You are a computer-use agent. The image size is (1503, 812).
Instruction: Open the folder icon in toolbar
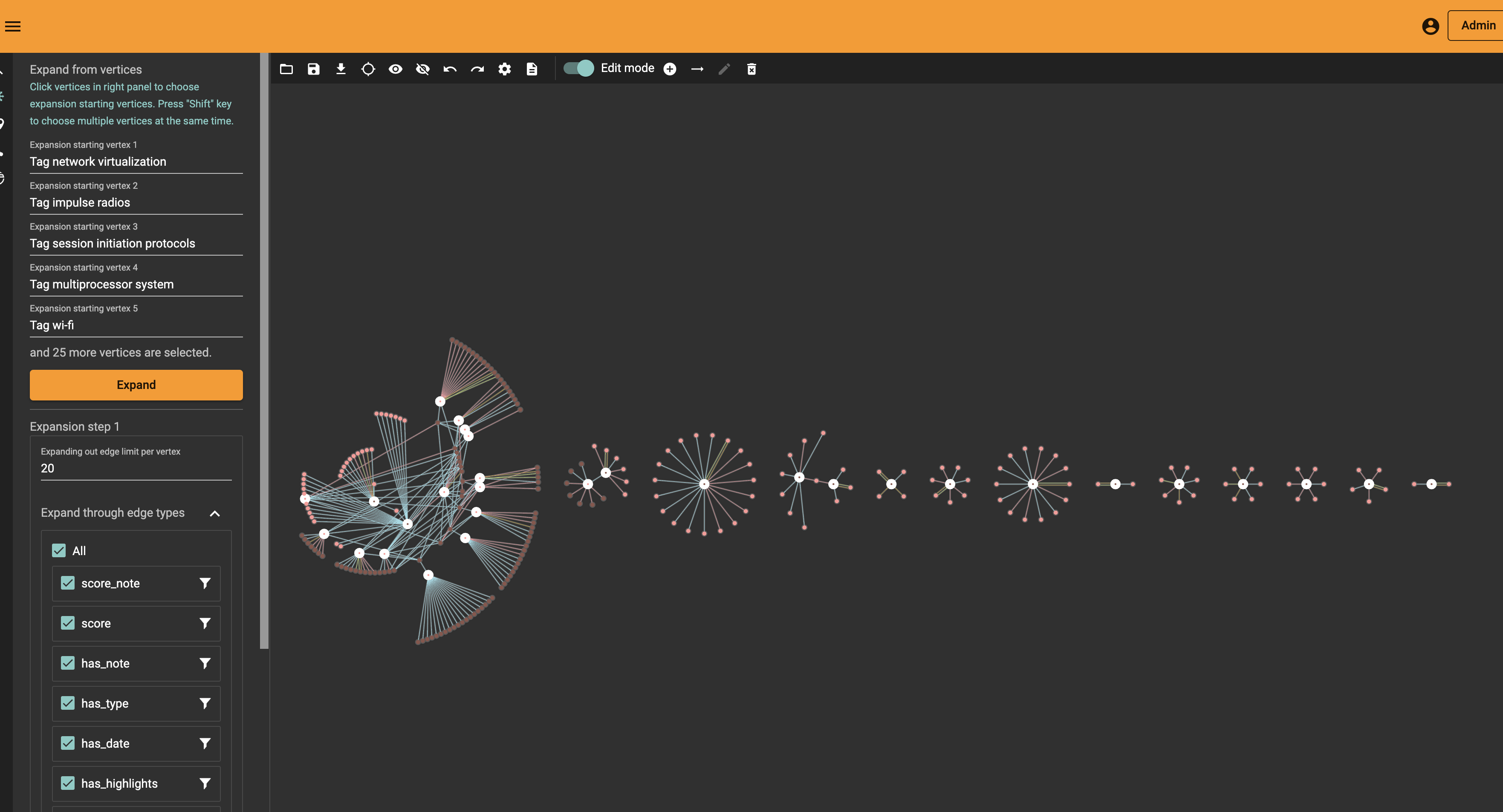point(286,69)
